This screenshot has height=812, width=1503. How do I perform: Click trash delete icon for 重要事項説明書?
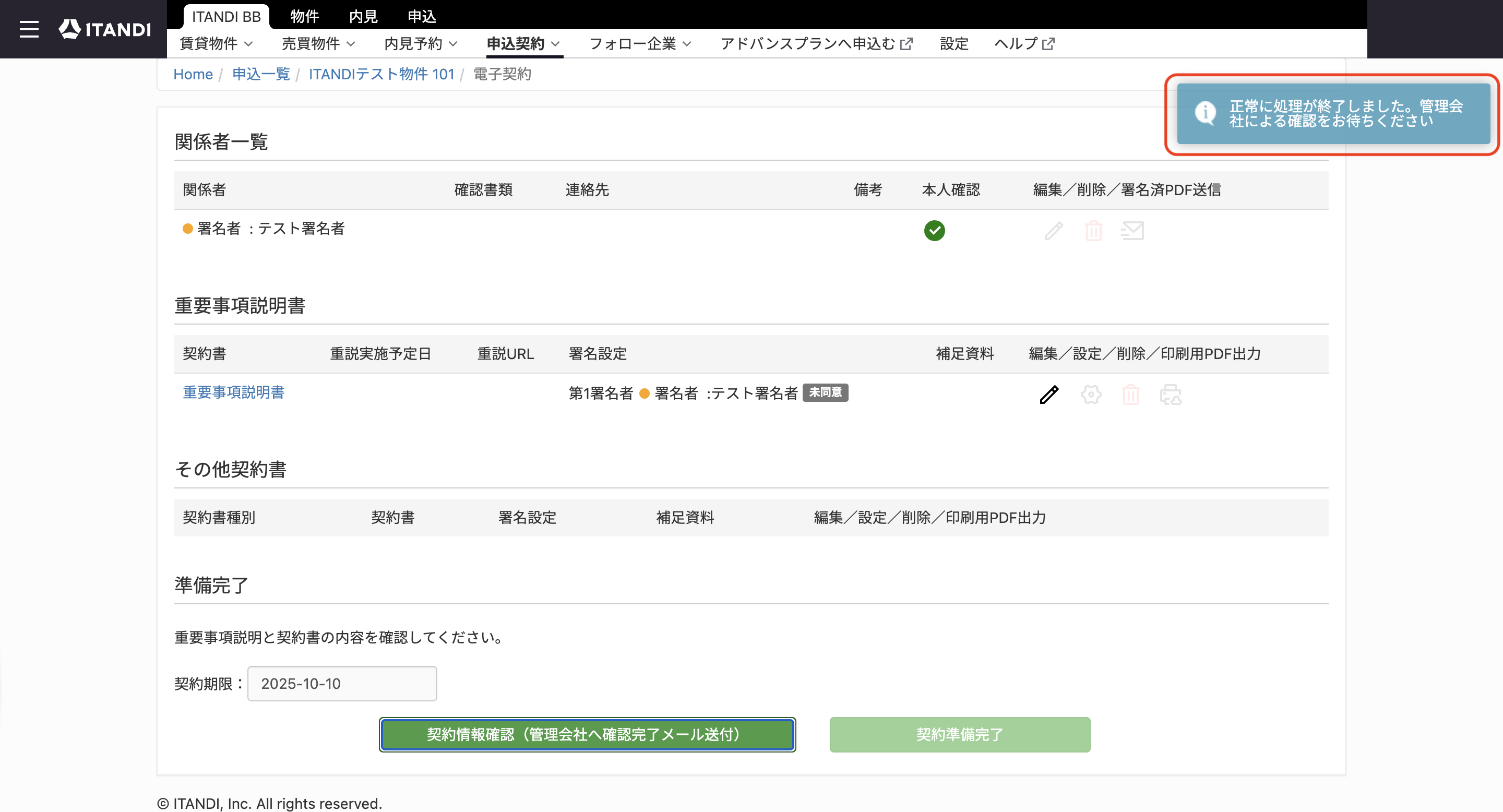tap(1130, 395)
